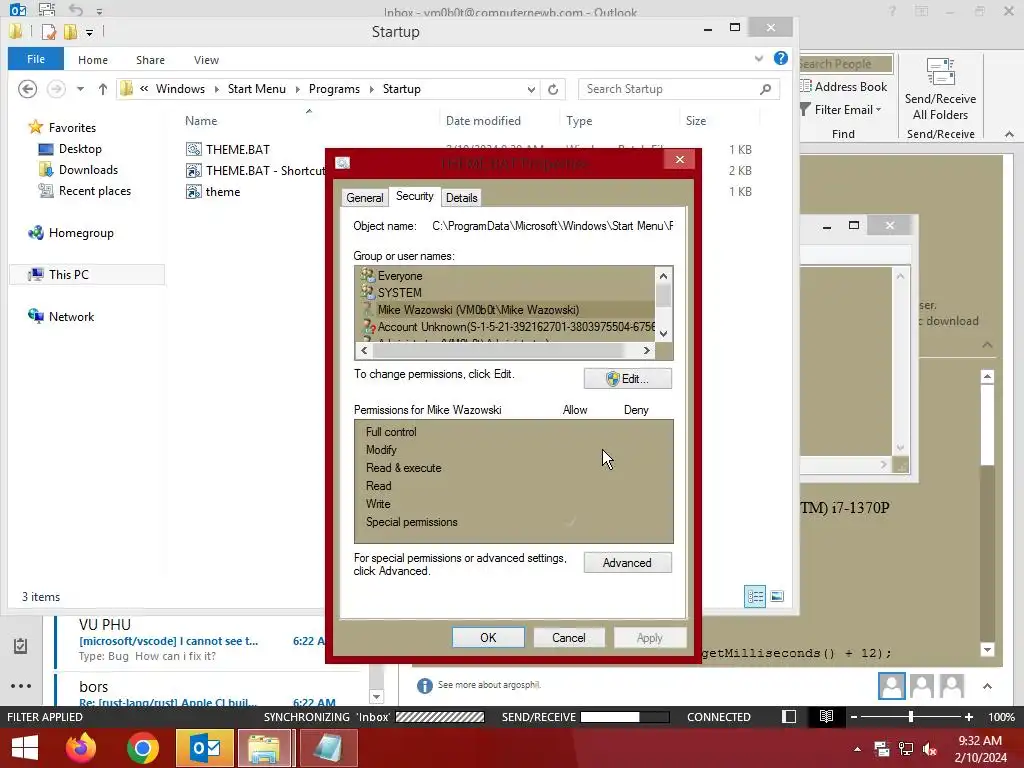Screen dimensions: 1024x768
Task: Select THEME.BAT file icon
Action: click(193, 150)
